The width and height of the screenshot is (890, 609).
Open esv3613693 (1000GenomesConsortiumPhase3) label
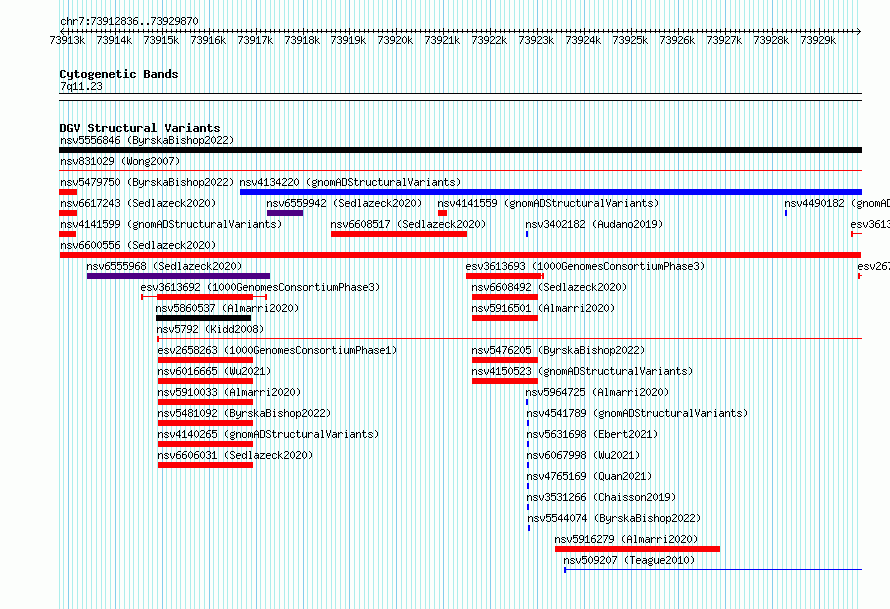(x=585, y=266)
